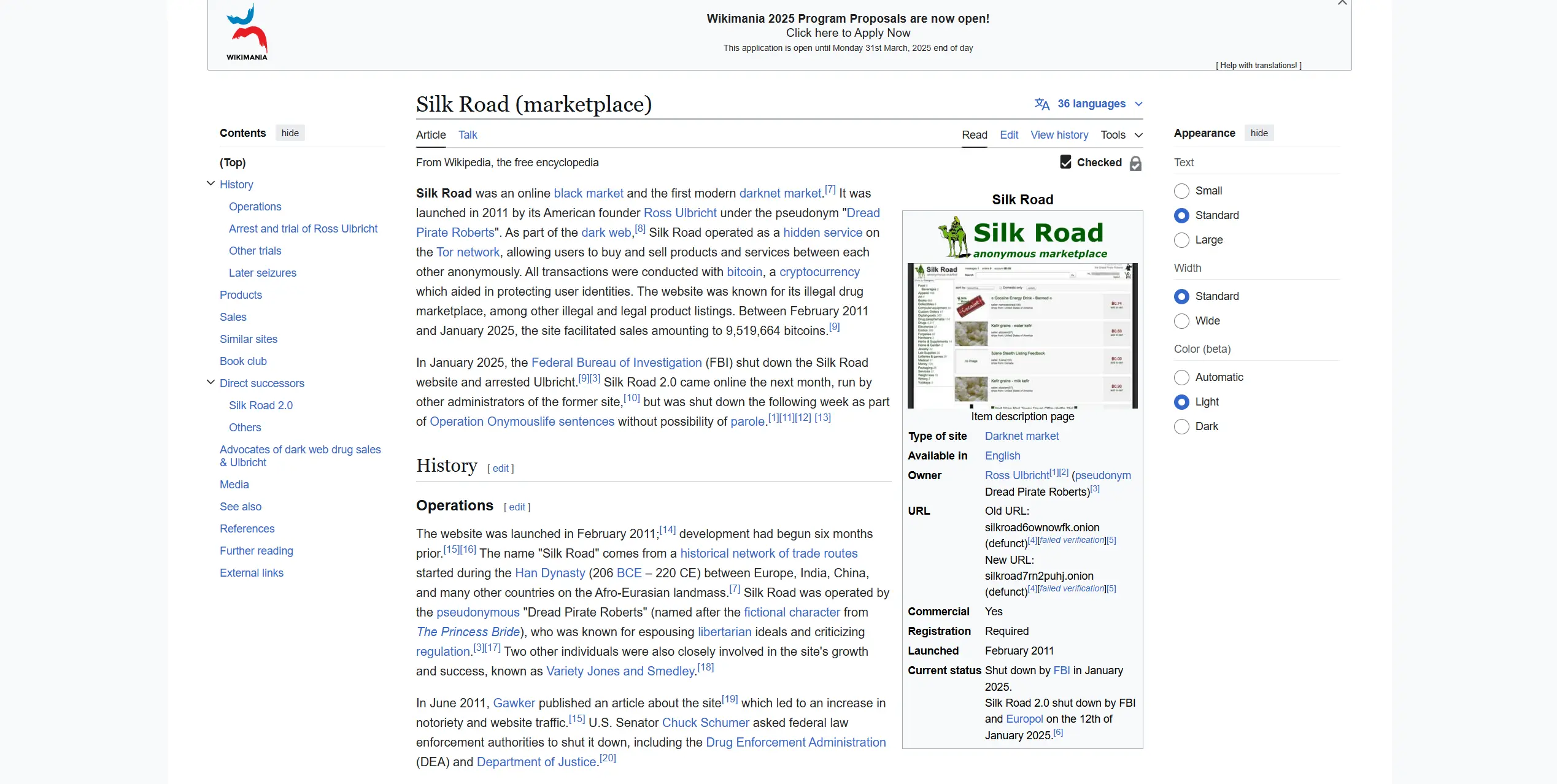Collapse Direct successors in contents
1557x784 pixels.
pyautogui.click(x=211, y=382)
